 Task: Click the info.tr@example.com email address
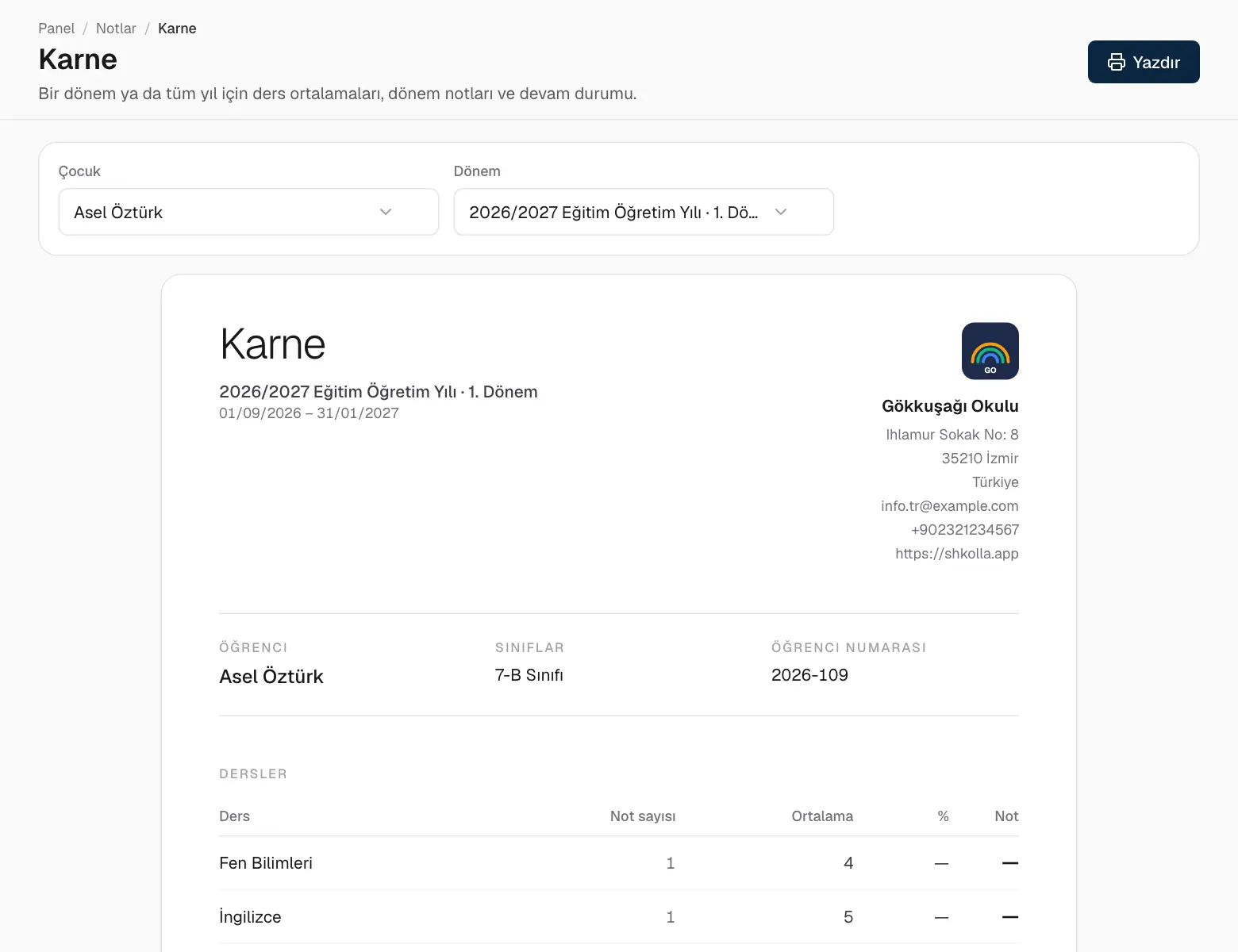coord(950,506)
